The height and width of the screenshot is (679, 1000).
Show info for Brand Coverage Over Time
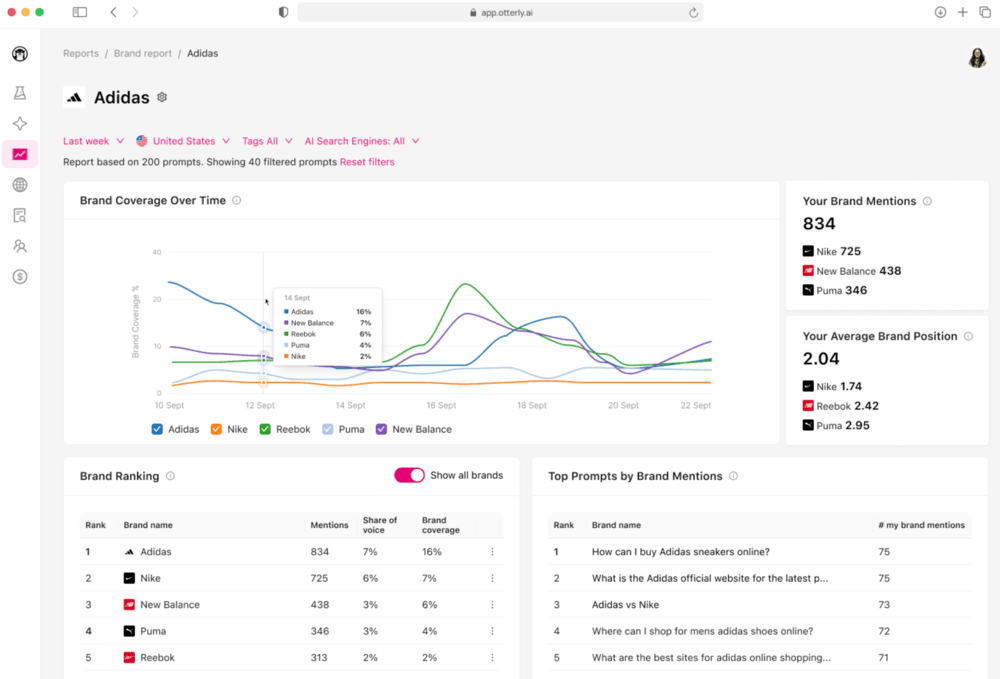click(237, 200)
